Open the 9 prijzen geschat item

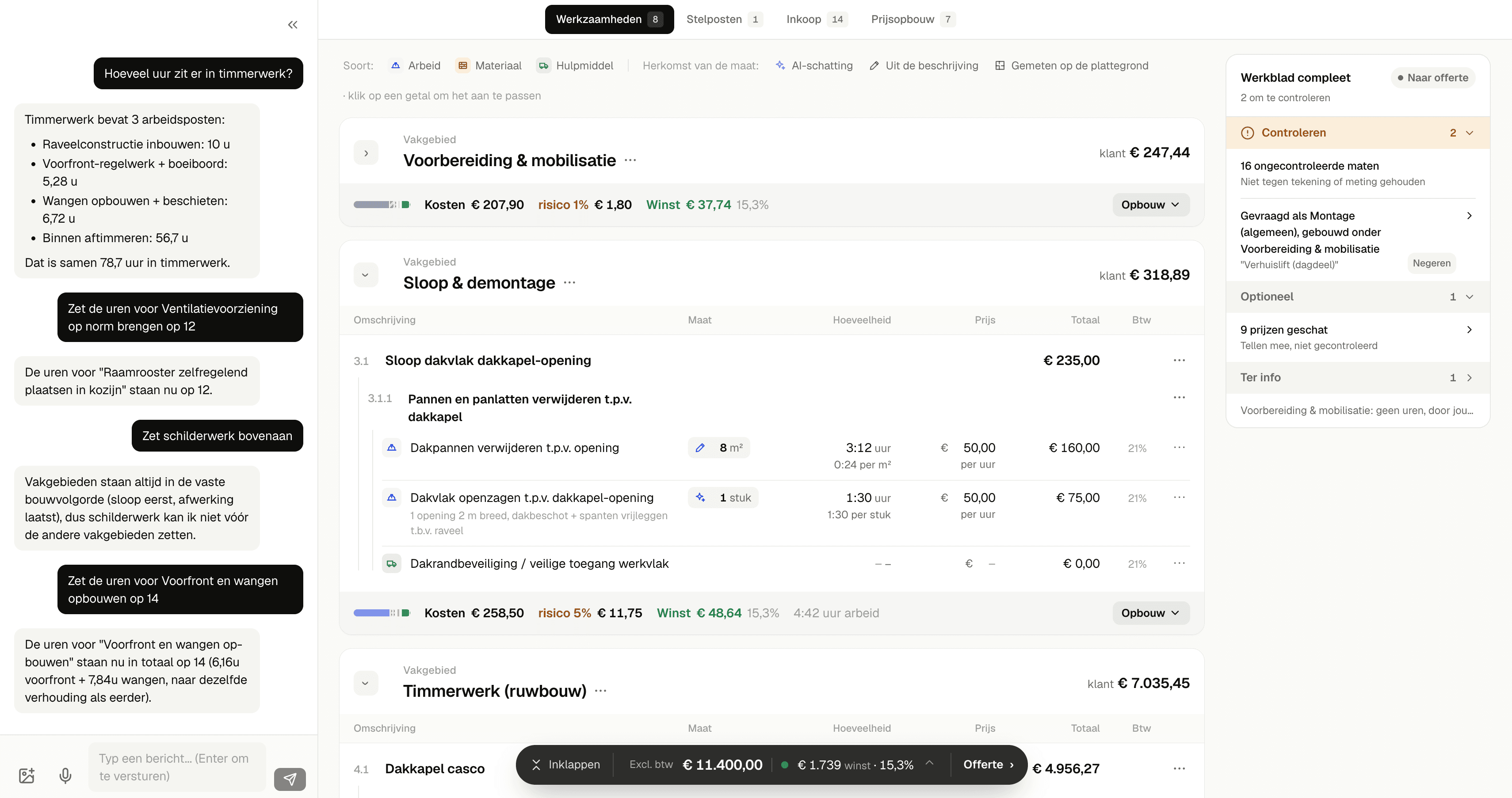[1357, 338]
